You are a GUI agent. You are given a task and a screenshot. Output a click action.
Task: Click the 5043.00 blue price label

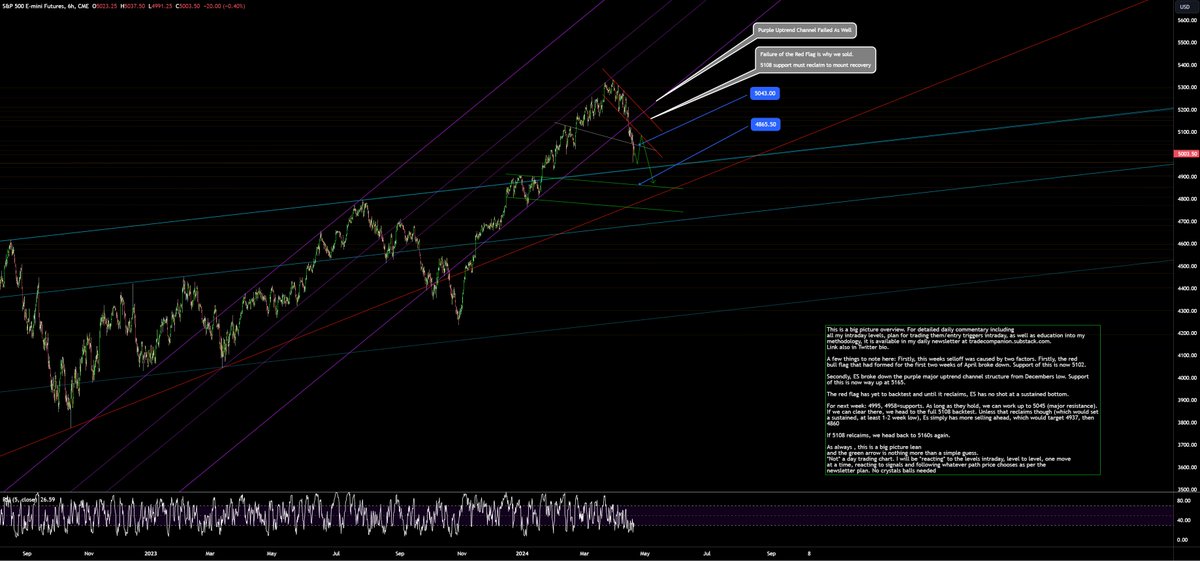765,93
